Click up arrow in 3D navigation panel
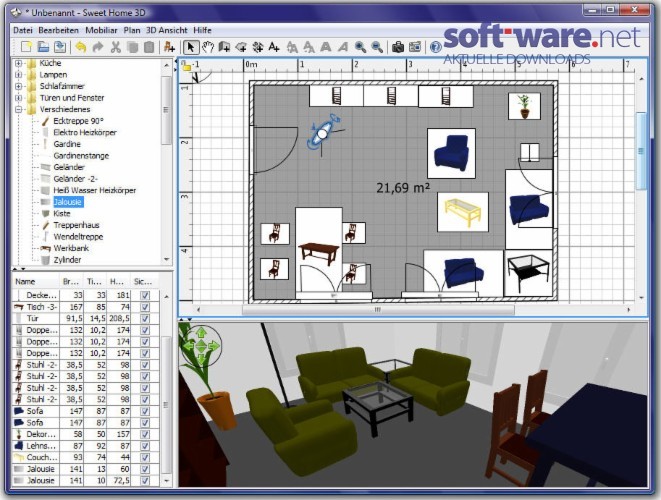 click(201, 333)
